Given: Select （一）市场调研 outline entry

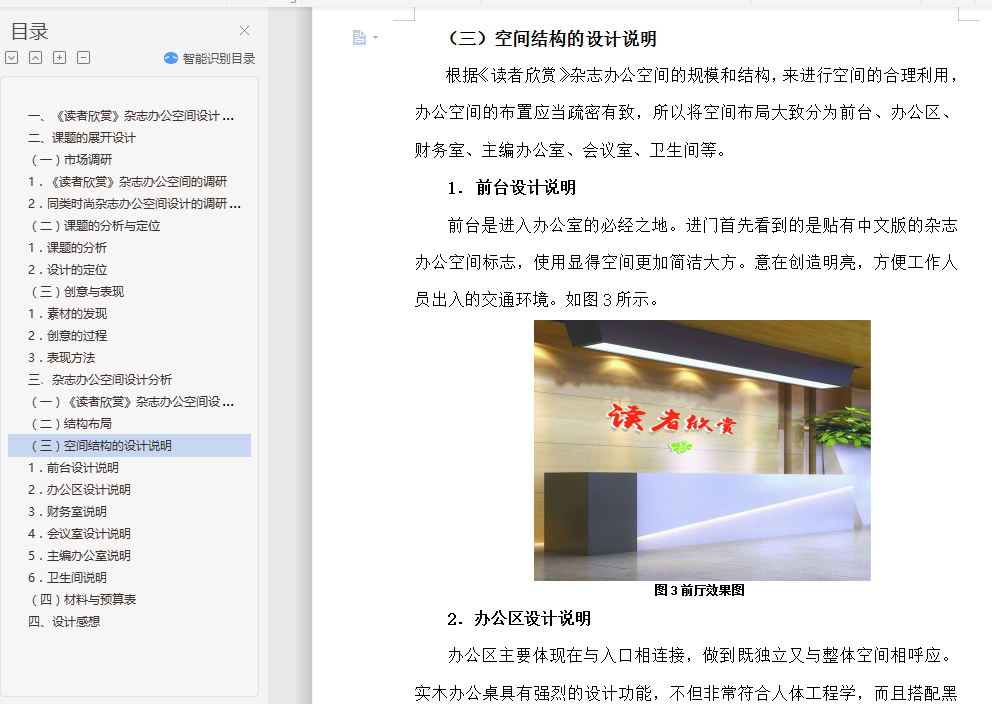Looking at the screenshot, I should coord(71,160).
